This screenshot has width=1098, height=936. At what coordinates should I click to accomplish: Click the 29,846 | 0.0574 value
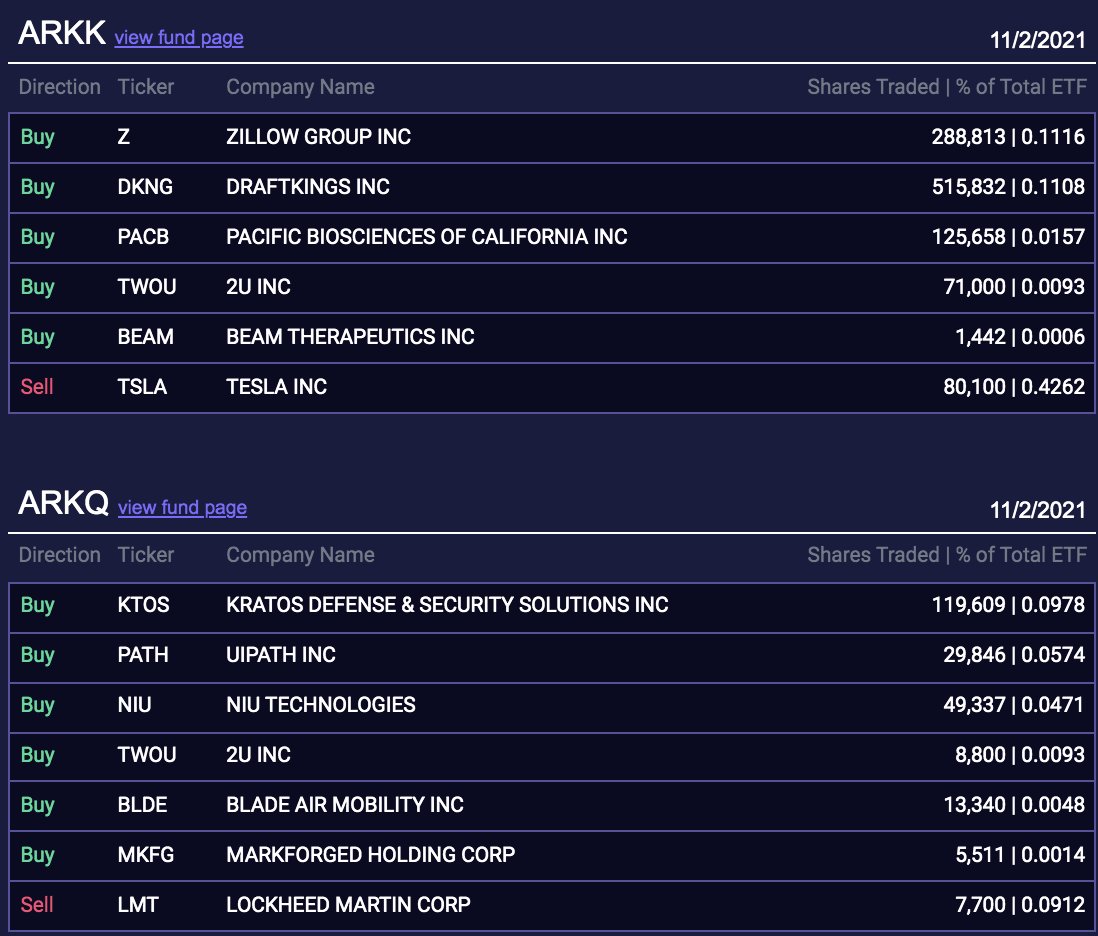(1014, 655)
